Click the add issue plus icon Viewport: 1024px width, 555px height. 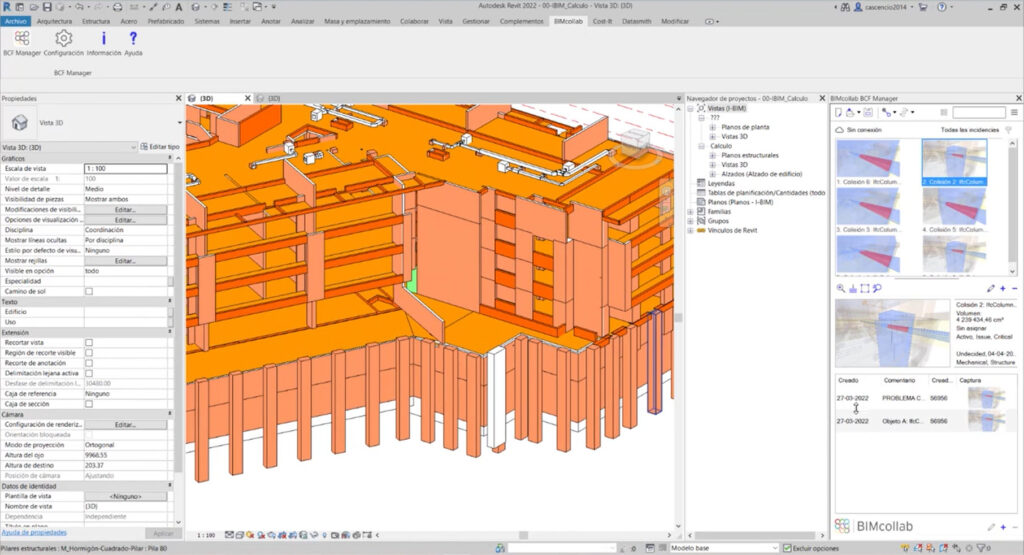coord(1002,288)
